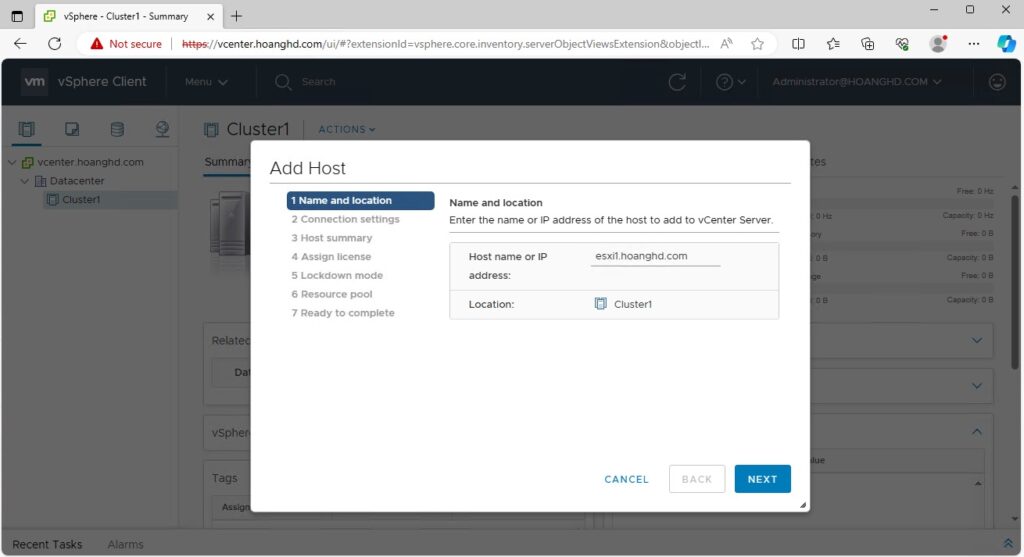
Task: Open a new browser tab
Action: (236, 16)
